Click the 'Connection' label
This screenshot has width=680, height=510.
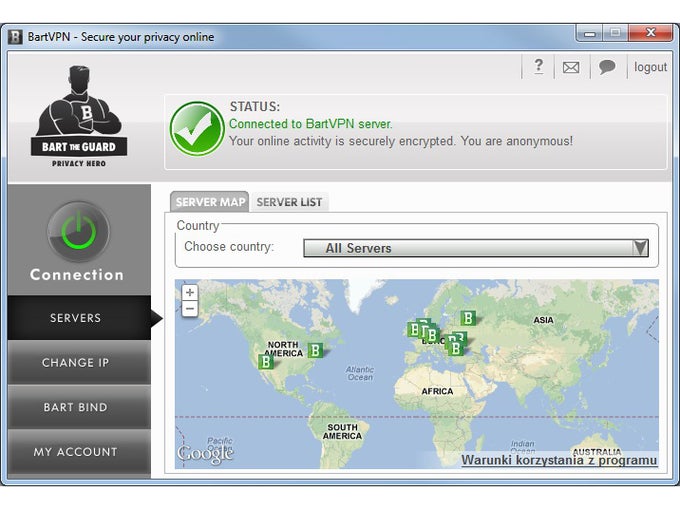click(77, 275)
